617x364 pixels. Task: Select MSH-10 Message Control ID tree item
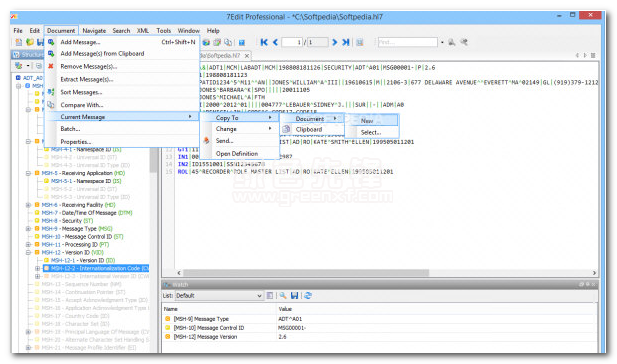pyautogui.click(x=82, y=237)
